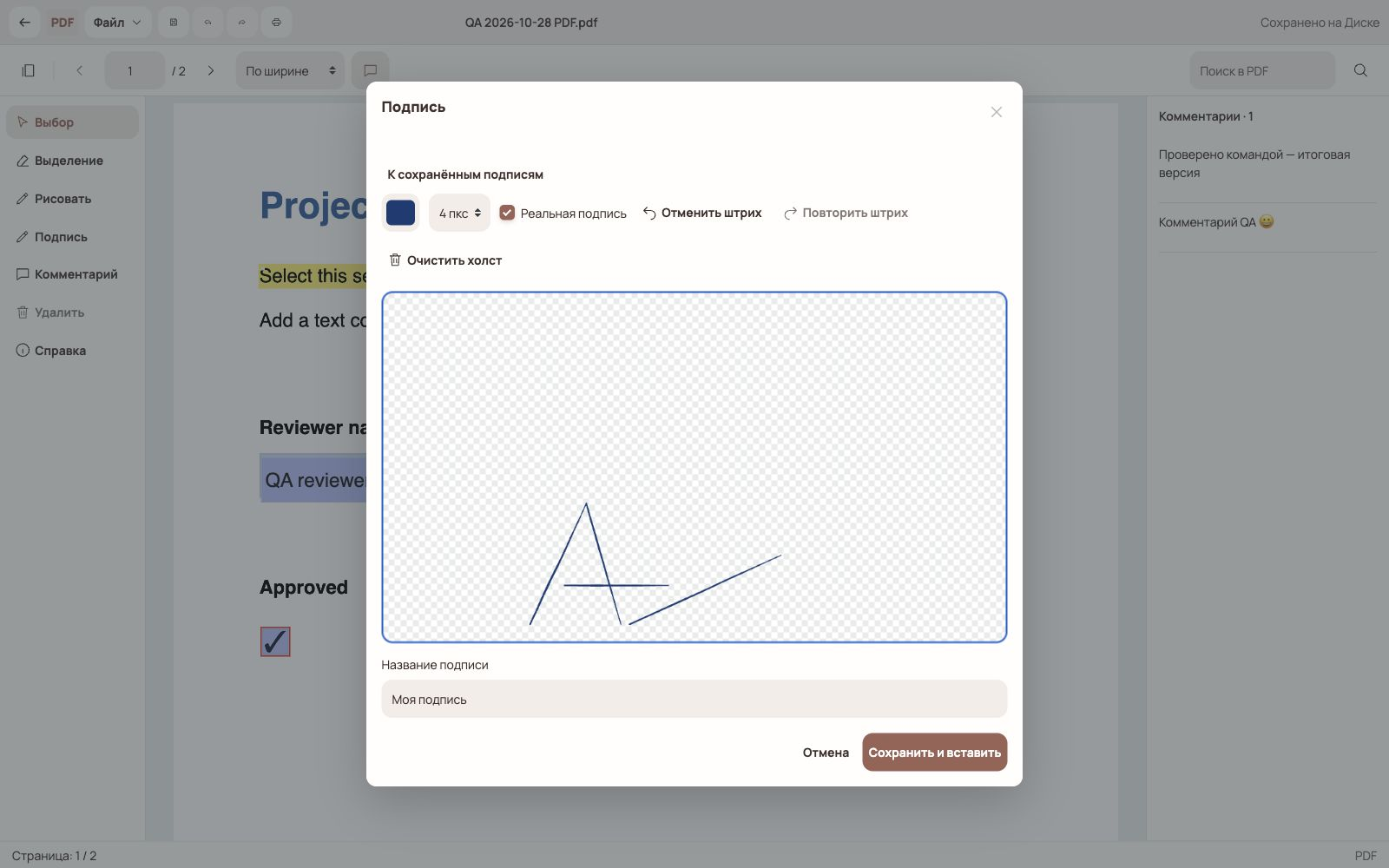Click inside the signature drawing canvas
The image size is (1389, 868).
click(x=694, y=467)
